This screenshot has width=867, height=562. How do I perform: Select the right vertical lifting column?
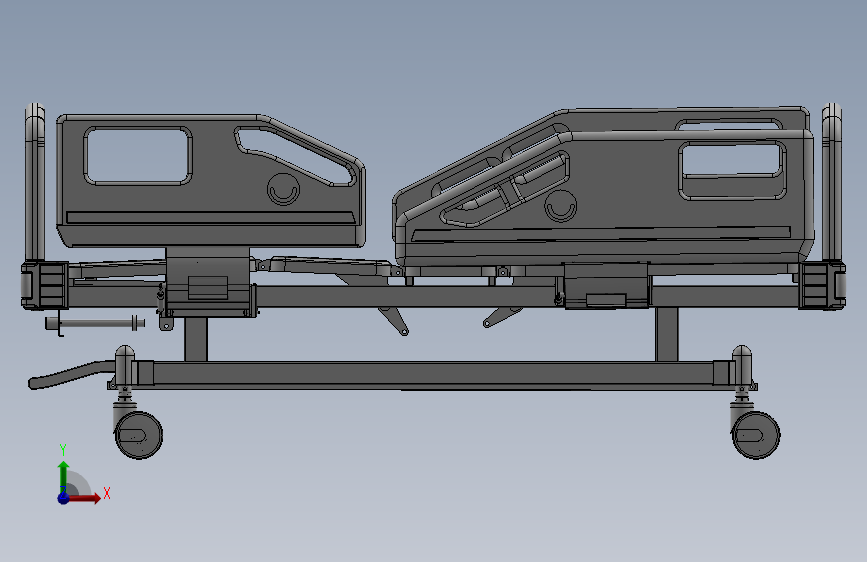coord(667,334)
